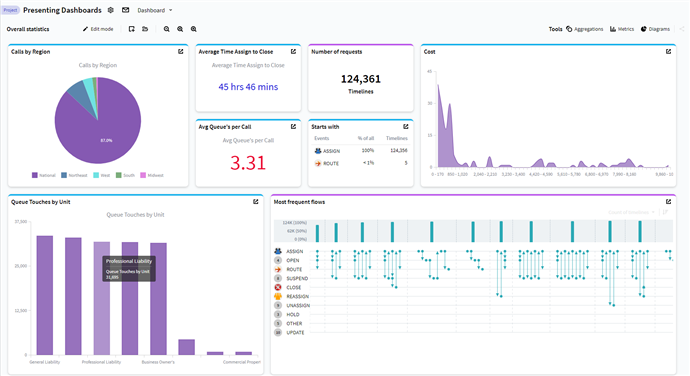Click the zoom out magnifier icon

point(166,29)
